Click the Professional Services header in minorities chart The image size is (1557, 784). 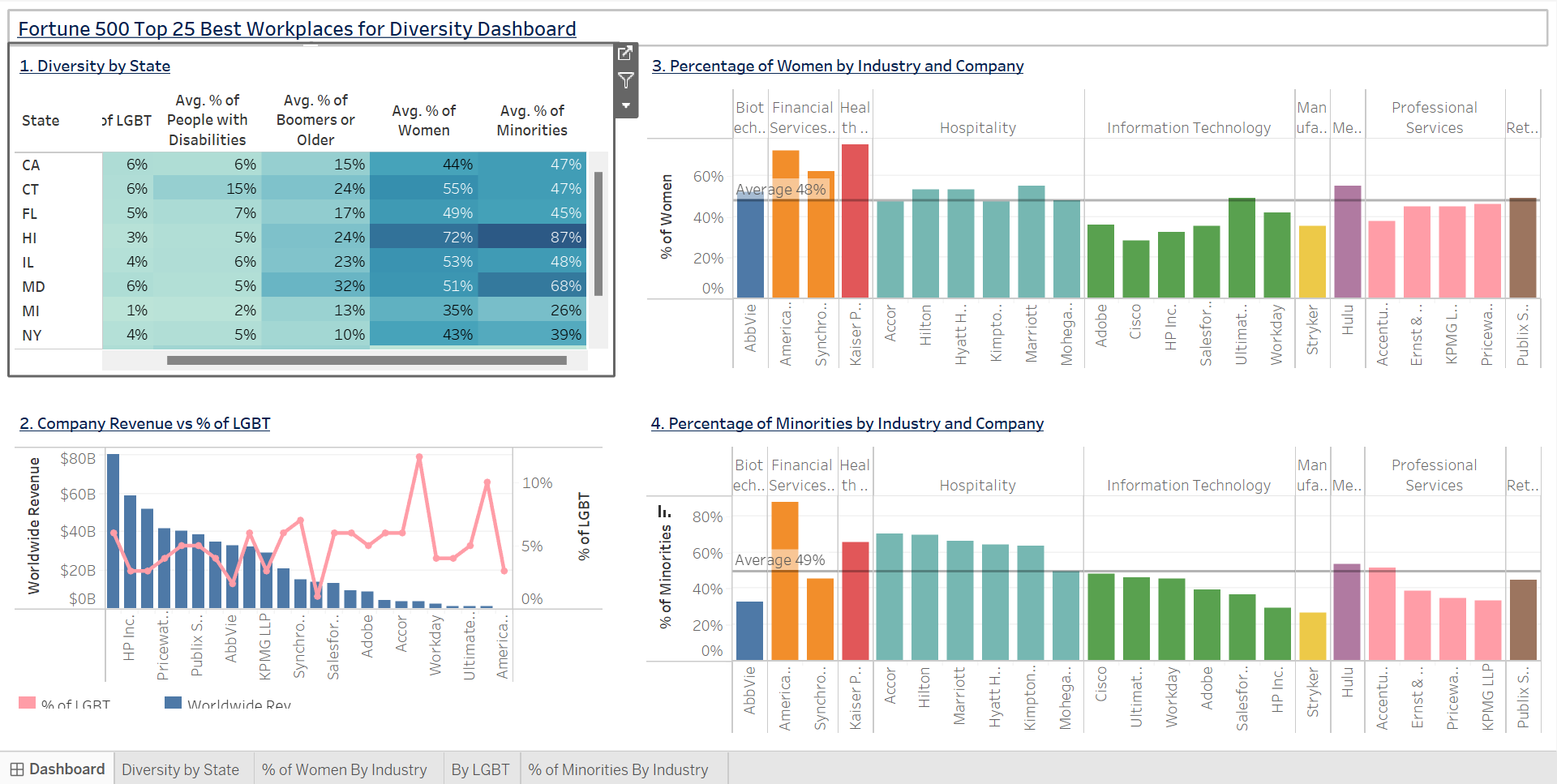[x=1434, y=475]
